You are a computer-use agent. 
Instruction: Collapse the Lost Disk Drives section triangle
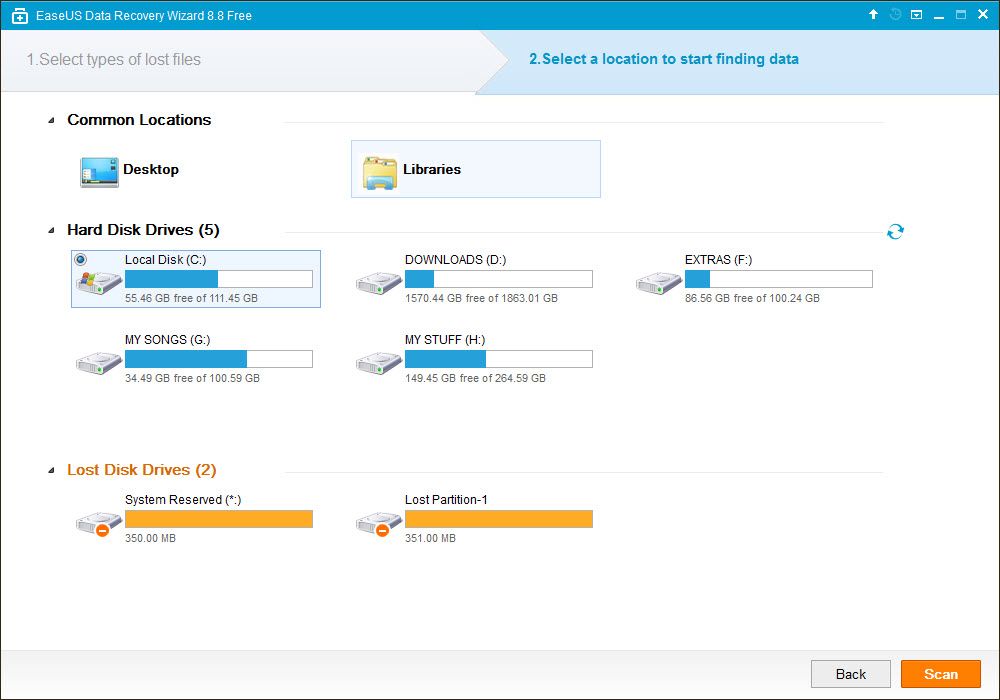[52, 471]
